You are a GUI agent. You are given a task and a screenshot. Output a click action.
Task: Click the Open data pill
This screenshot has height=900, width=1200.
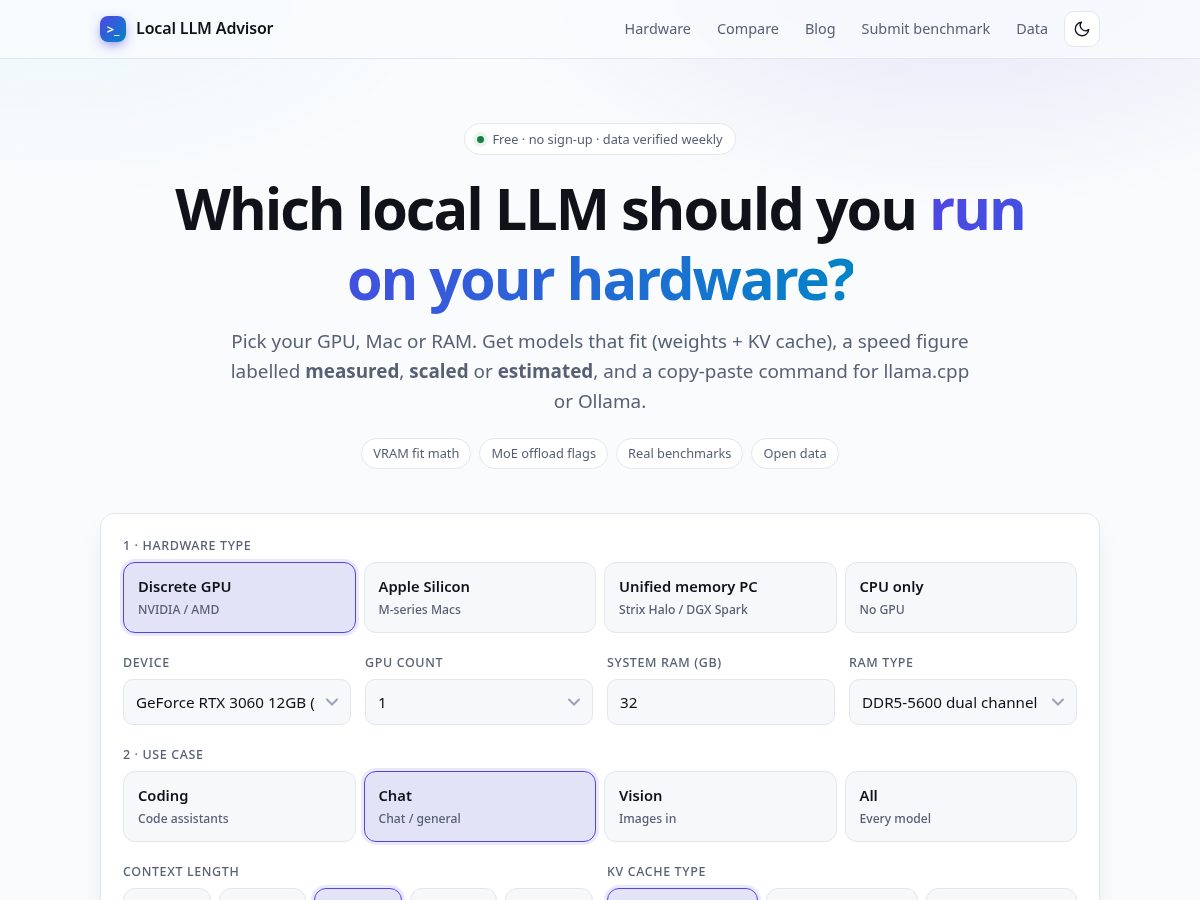pos(795,453)
